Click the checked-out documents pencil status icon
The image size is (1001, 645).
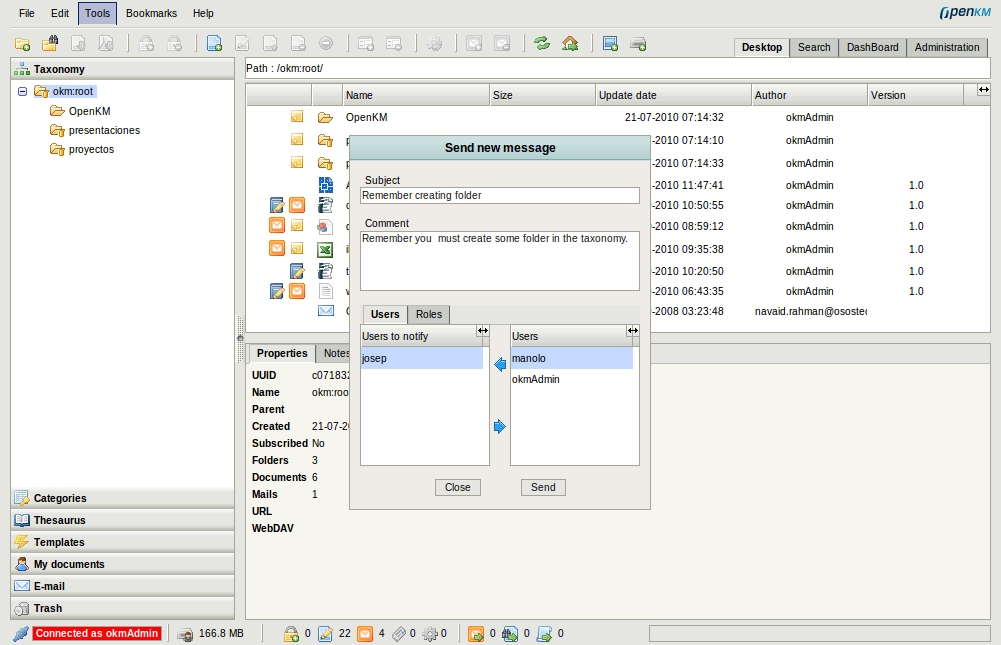coord(326,634)
